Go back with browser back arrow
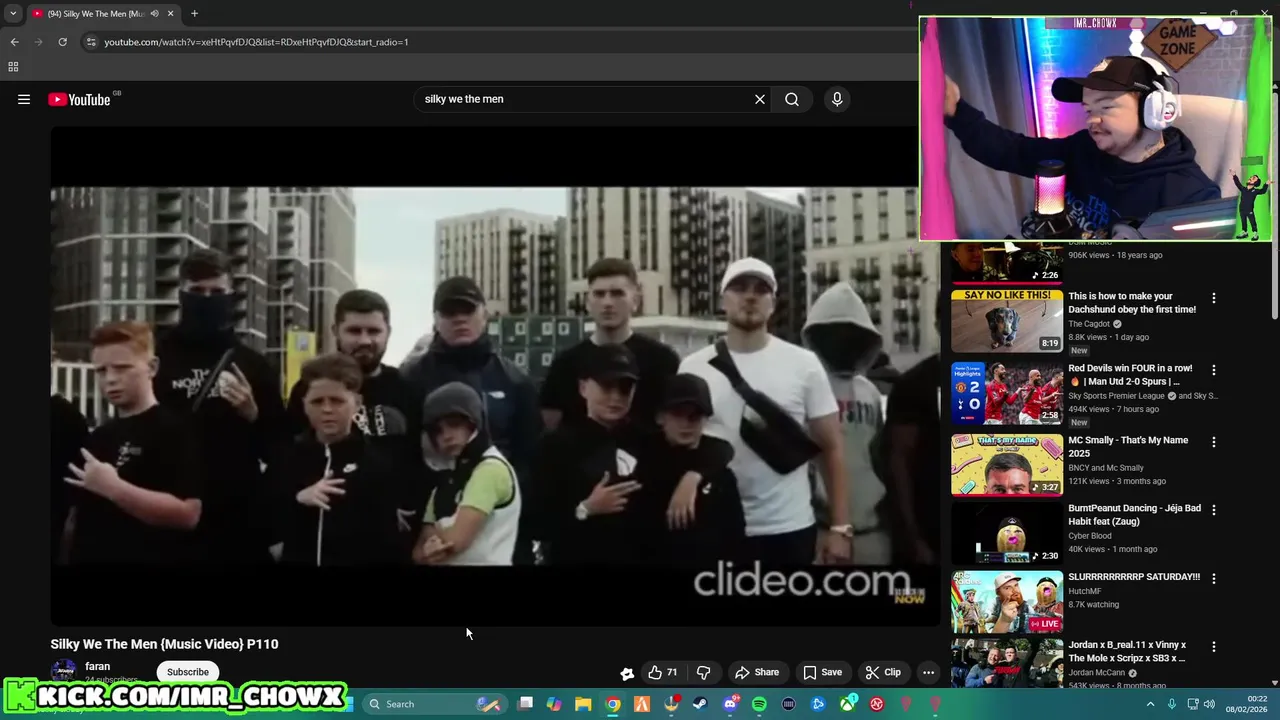Viewport: 1280px width, 720px height. (14, 42)
